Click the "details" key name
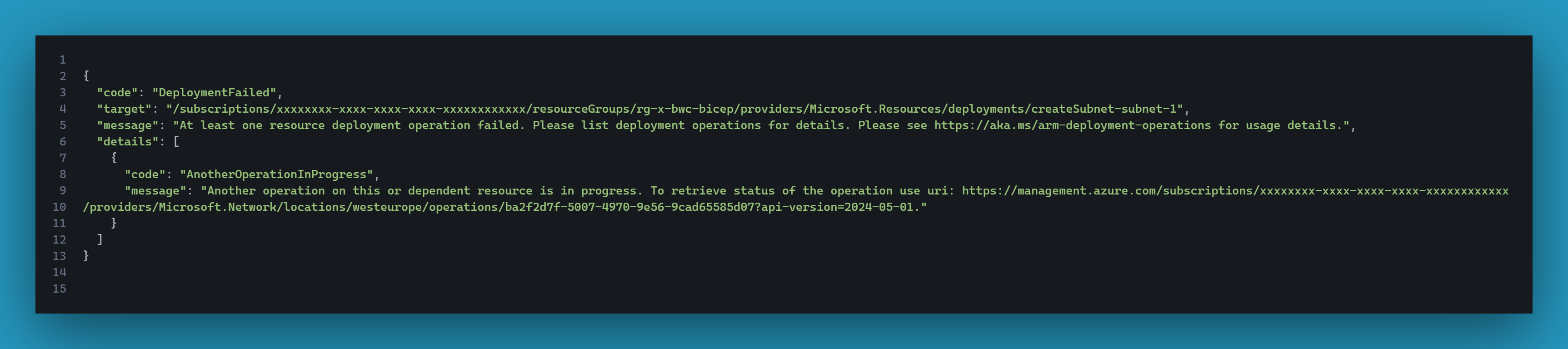The width and height of the screenshot is (1568, 349). pyautogui.click(x=128, y=142)
